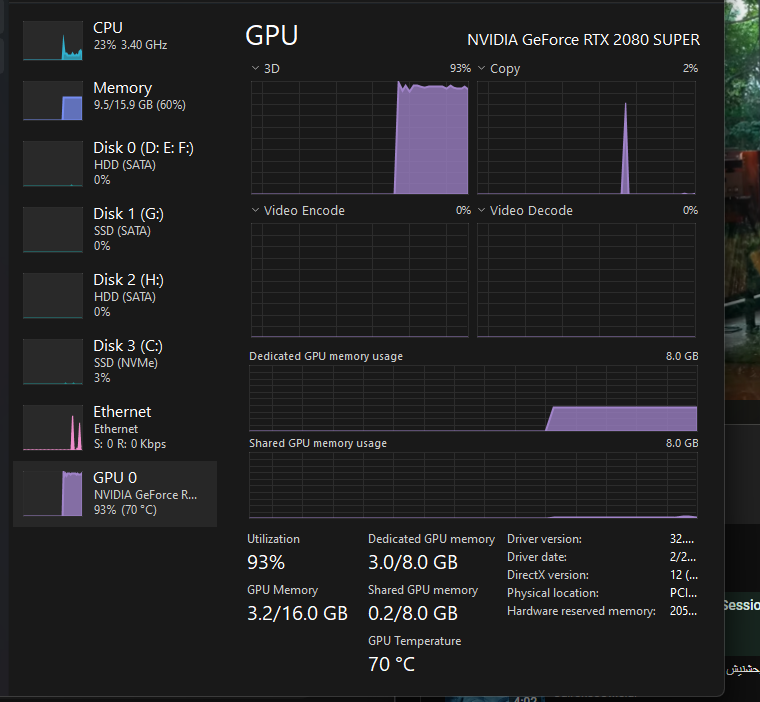
Task: Click the Shared GPU memory usage graph
Action: [473, 485]
